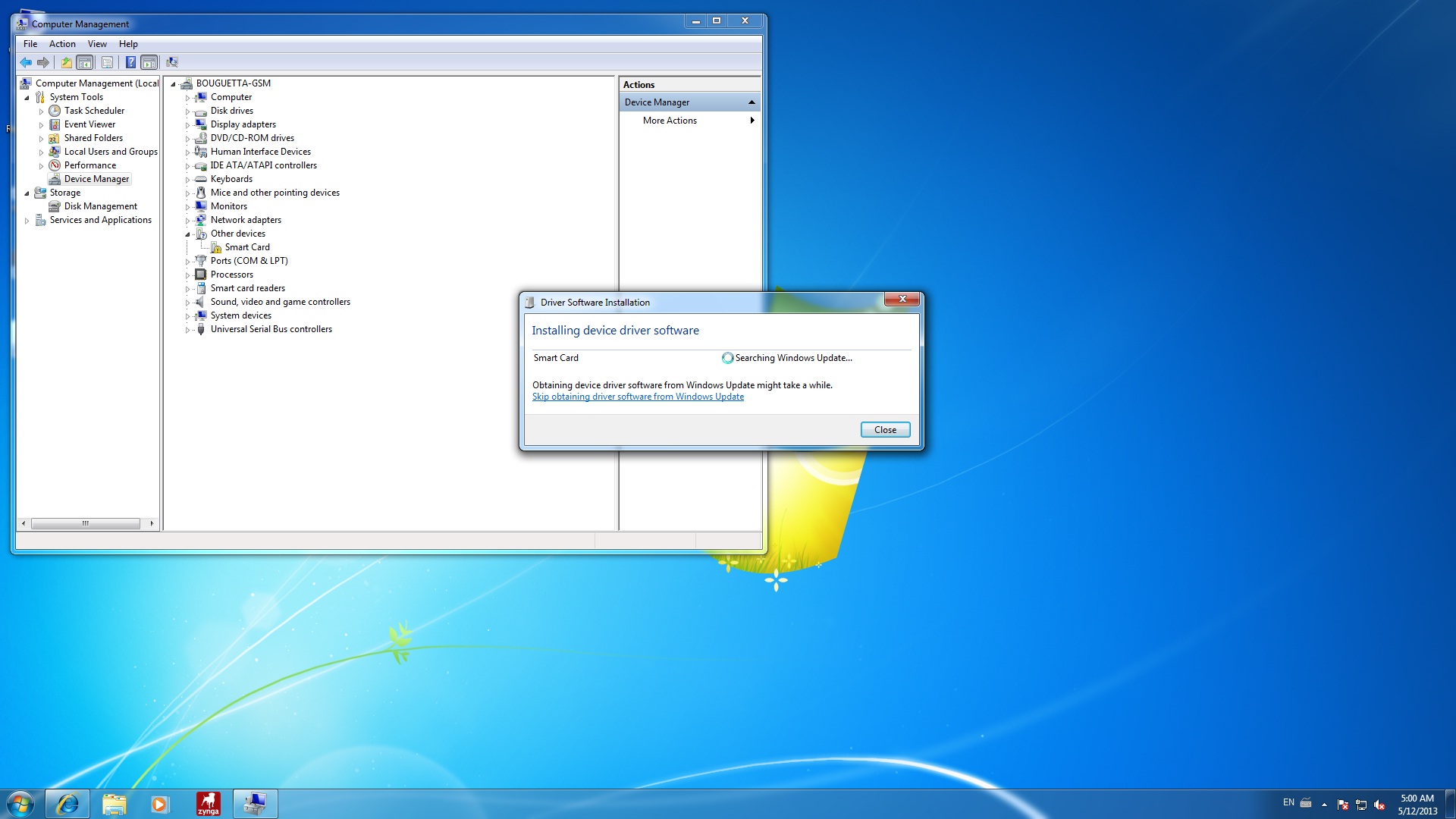Select Disk Management under Storage
The image size is (1456, 819).
pos(101,206)
